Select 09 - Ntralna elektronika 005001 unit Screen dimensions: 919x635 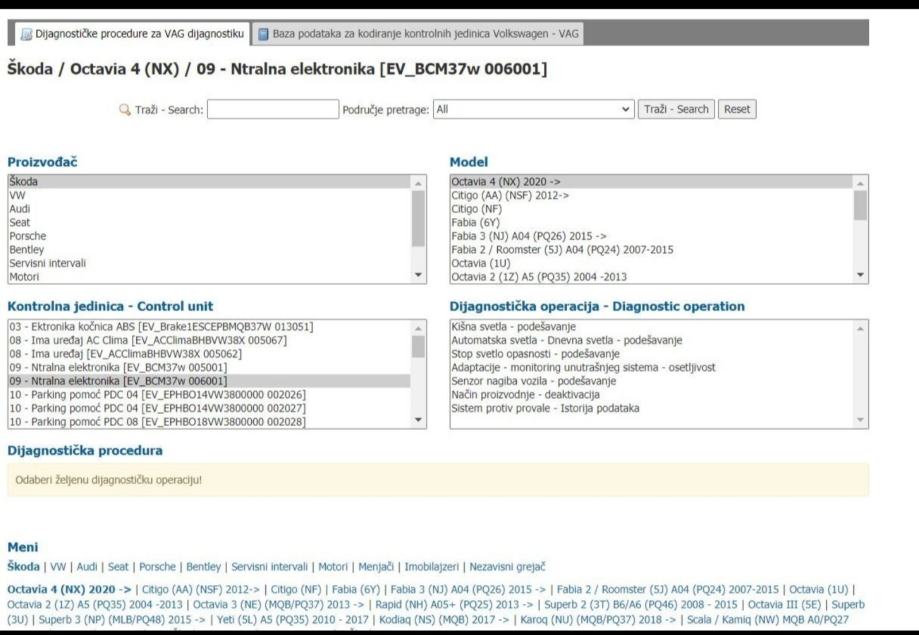210,368
